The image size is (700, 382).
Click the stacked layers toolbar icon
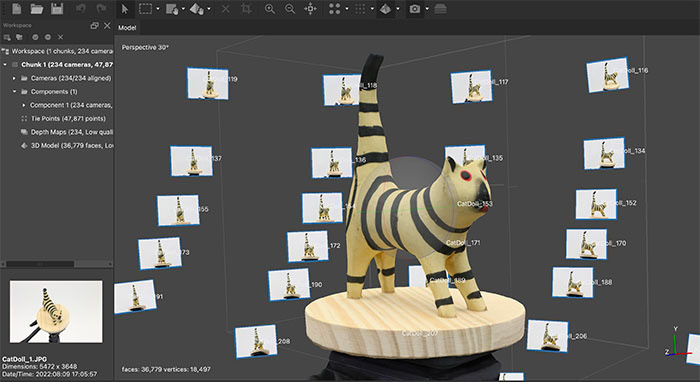tap(441, 9)
